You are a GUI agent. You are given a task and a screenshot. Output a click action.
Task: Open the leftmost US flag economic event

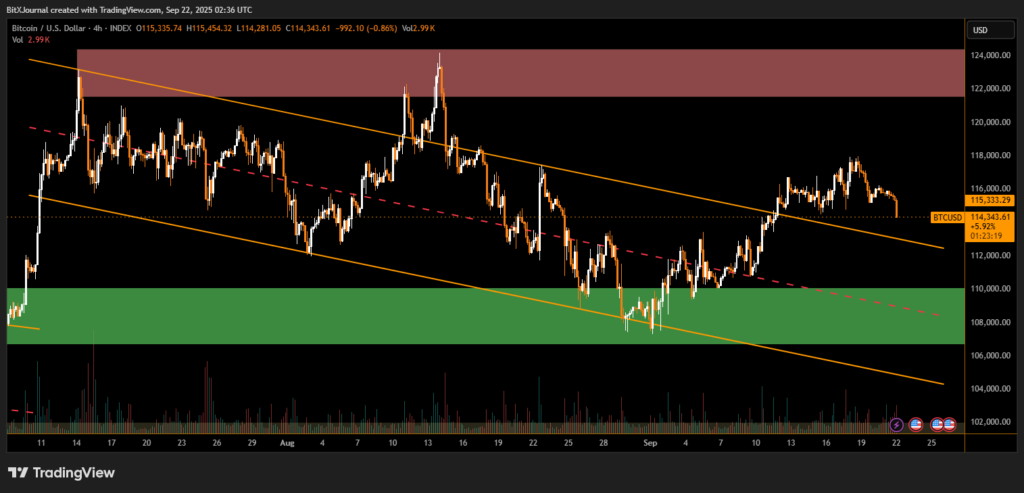pyautogui.click(x=914, y=425)
